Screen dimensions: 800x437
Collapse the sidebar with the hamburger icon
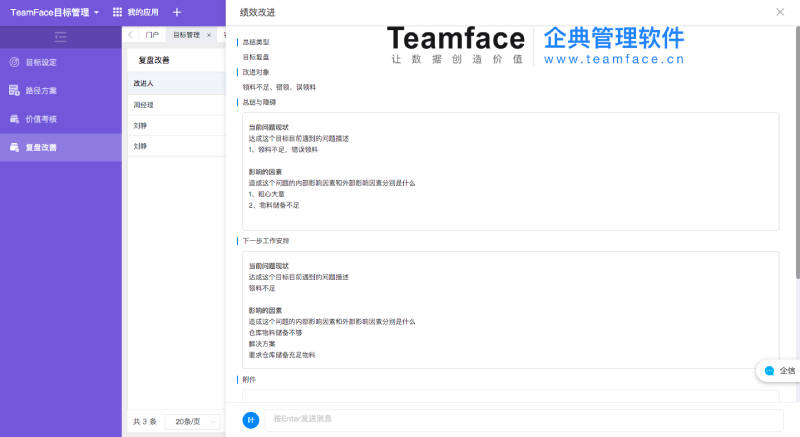(60, 37)
